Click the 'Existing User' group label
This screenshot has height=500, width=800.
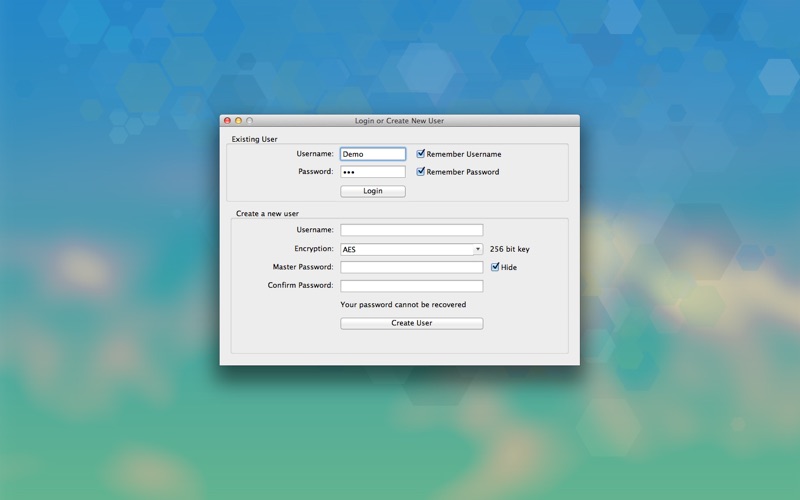click(x=255, y=139)
